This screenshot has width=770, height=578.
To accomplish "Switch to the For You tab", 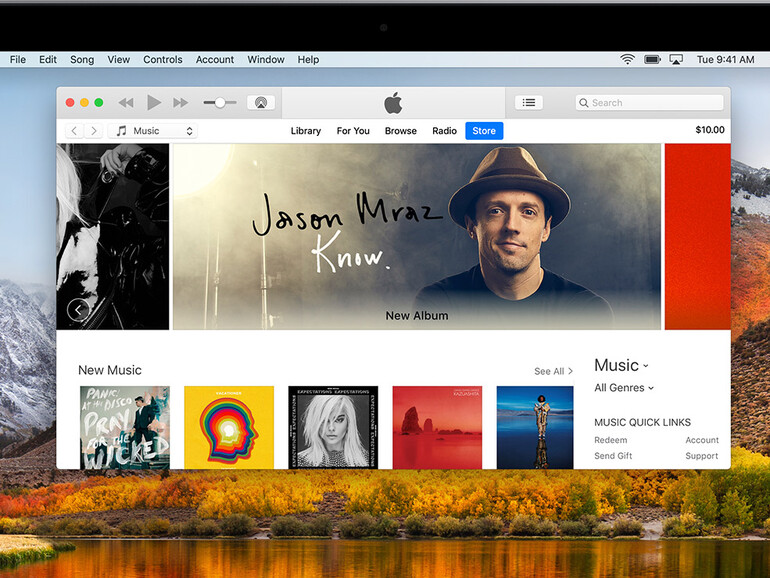I will pos(353,131).
